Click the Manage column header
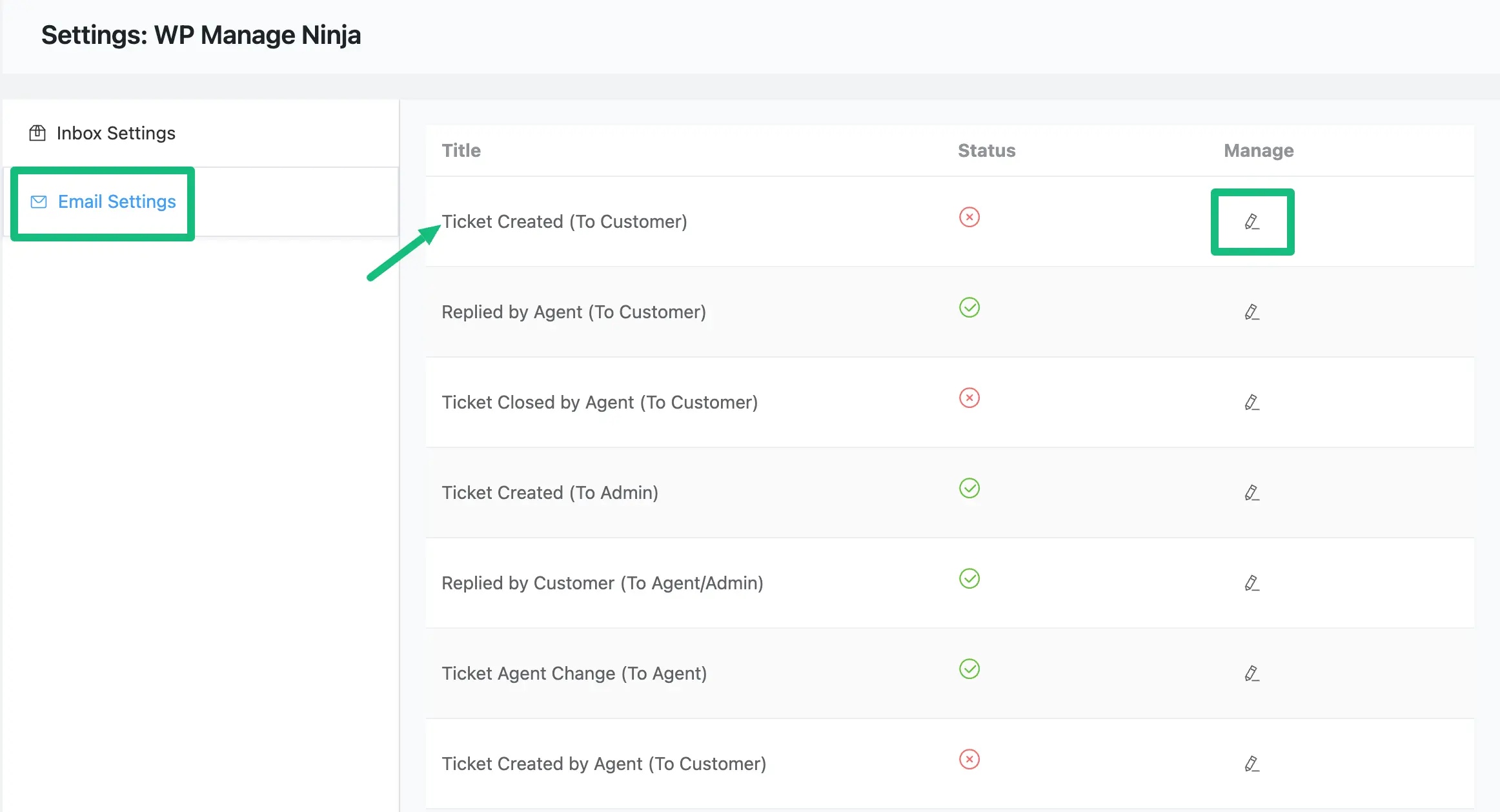This screenshot has height=812, width=1500. (1259, 150)
